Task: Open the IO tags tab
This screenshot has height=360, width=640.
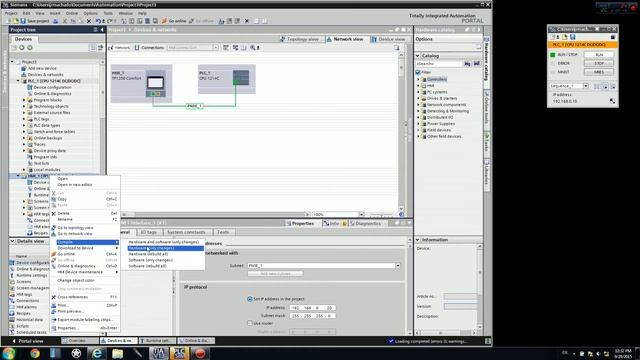Action: (148, 232)
